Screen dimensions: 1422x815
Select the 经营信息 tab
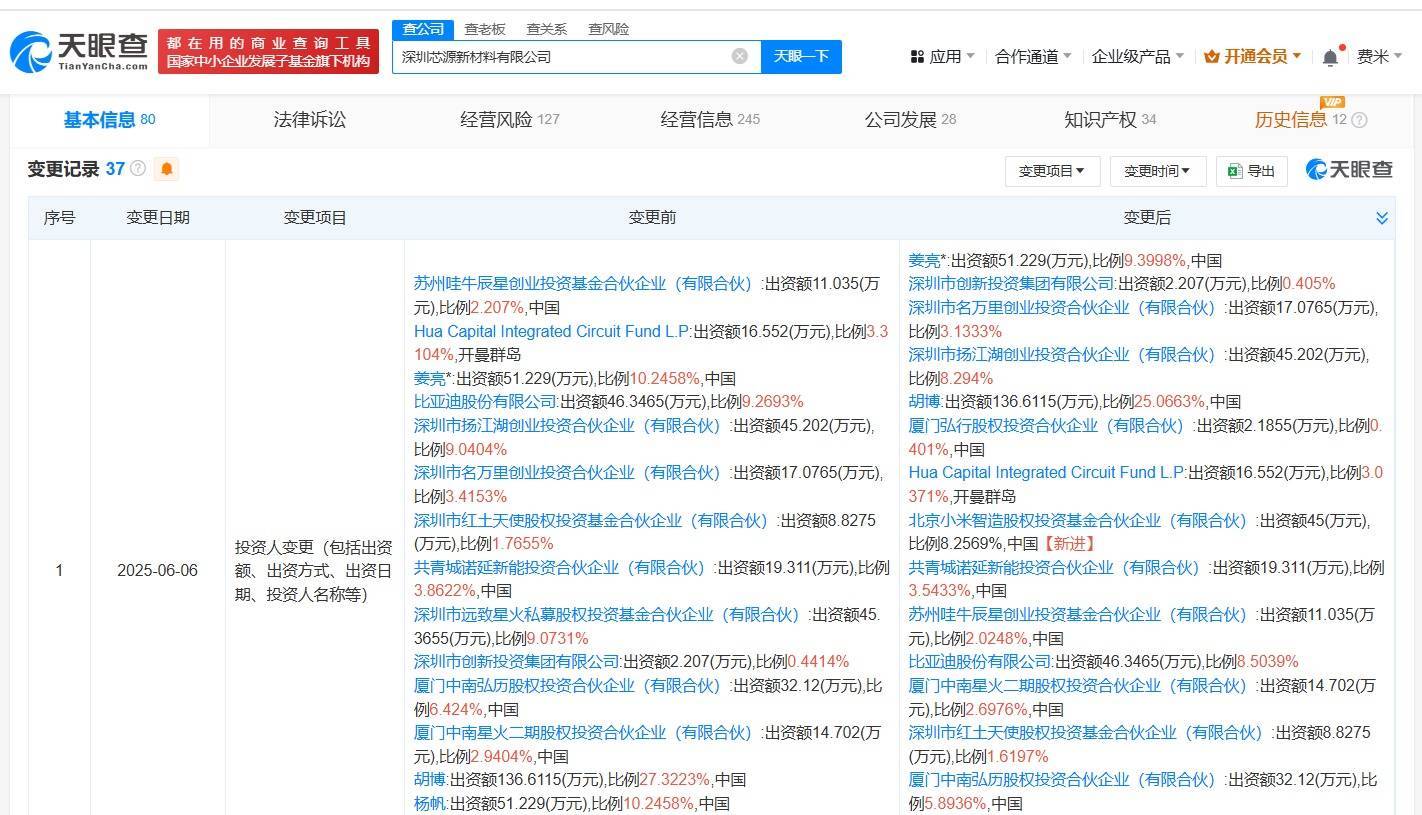[x=710, y=120]
